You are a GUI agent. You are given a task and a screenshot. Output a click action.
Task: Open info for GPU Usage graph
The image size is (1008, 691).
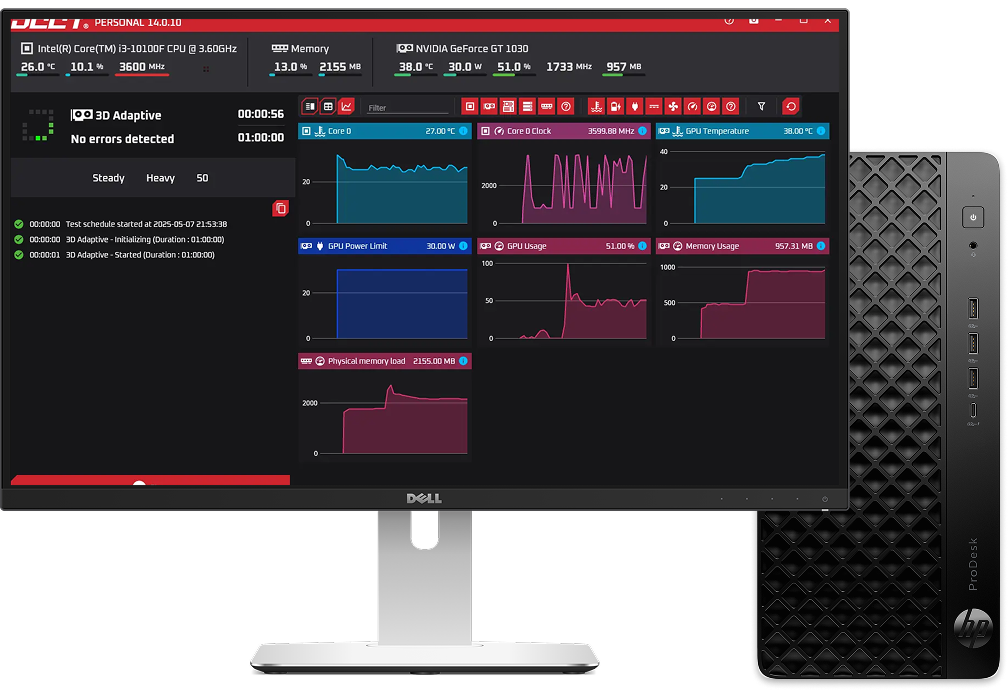click(642, 246)
